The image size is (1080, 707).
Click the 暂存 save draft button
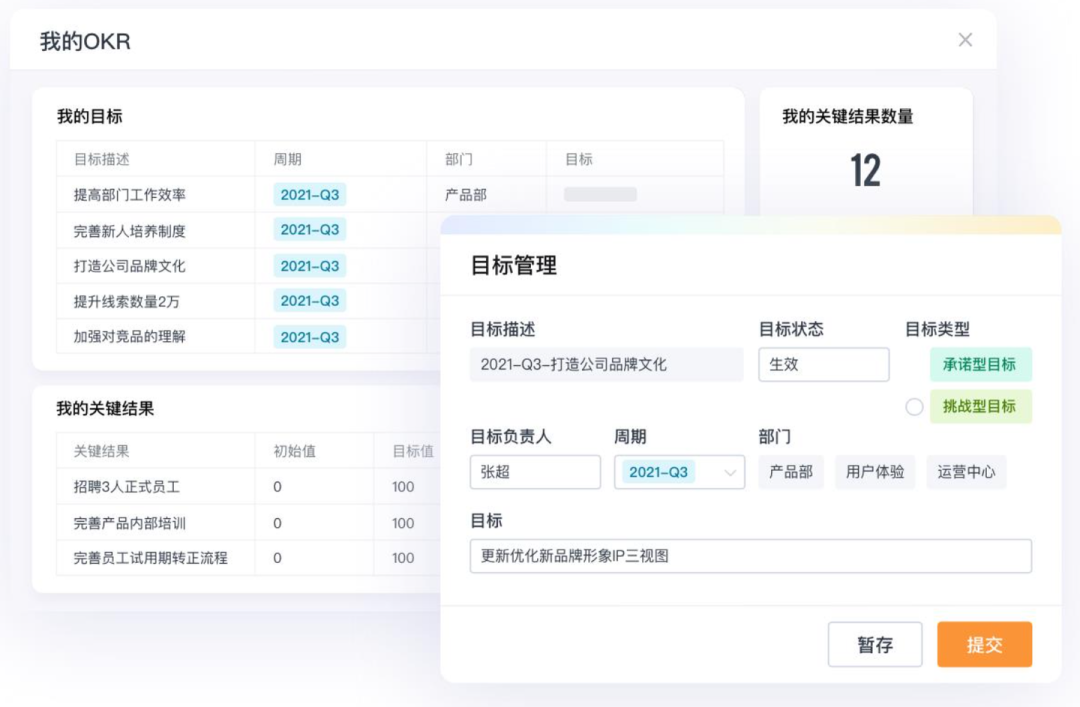click(x=875, y=644)
